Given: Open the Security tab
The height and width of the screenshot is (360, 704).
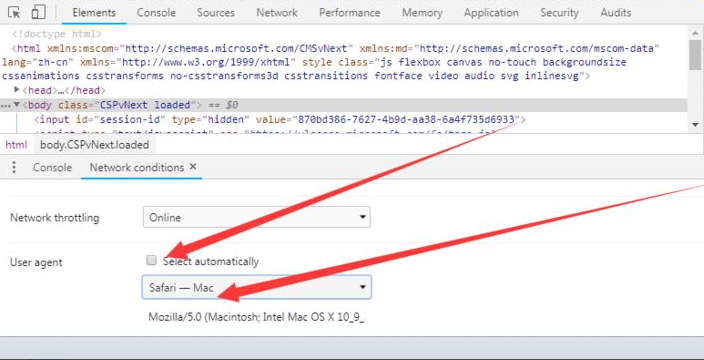Looking at the screenshot, I should pos(559,13).
